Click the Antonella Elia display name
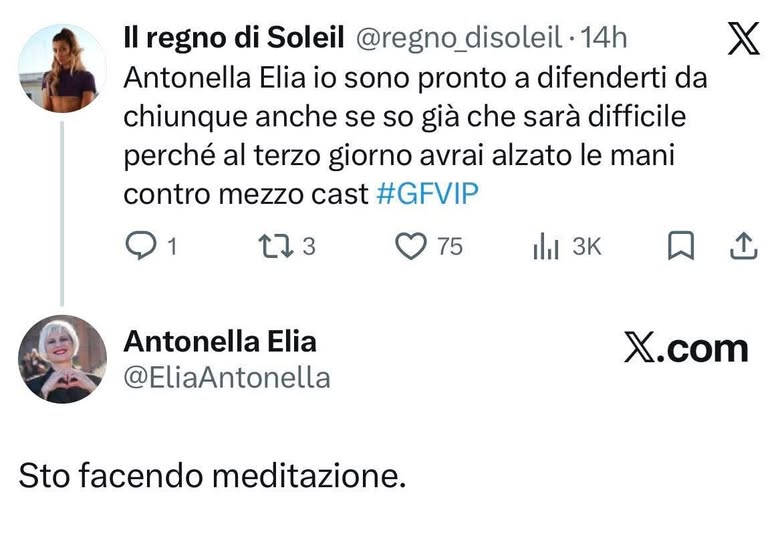This screenshot has width=782, height=540. [x=219, y=341]
